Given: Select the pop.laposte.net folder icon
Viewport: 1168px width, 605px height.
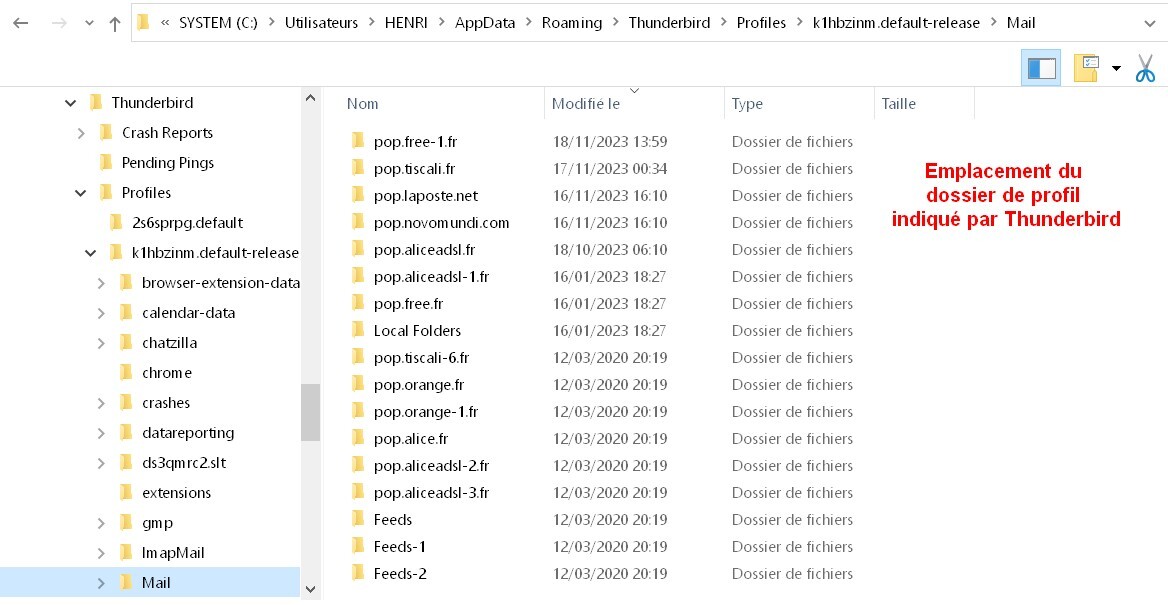Looking at the screenshot, I should pyautogui.click(x=358, y=195).
